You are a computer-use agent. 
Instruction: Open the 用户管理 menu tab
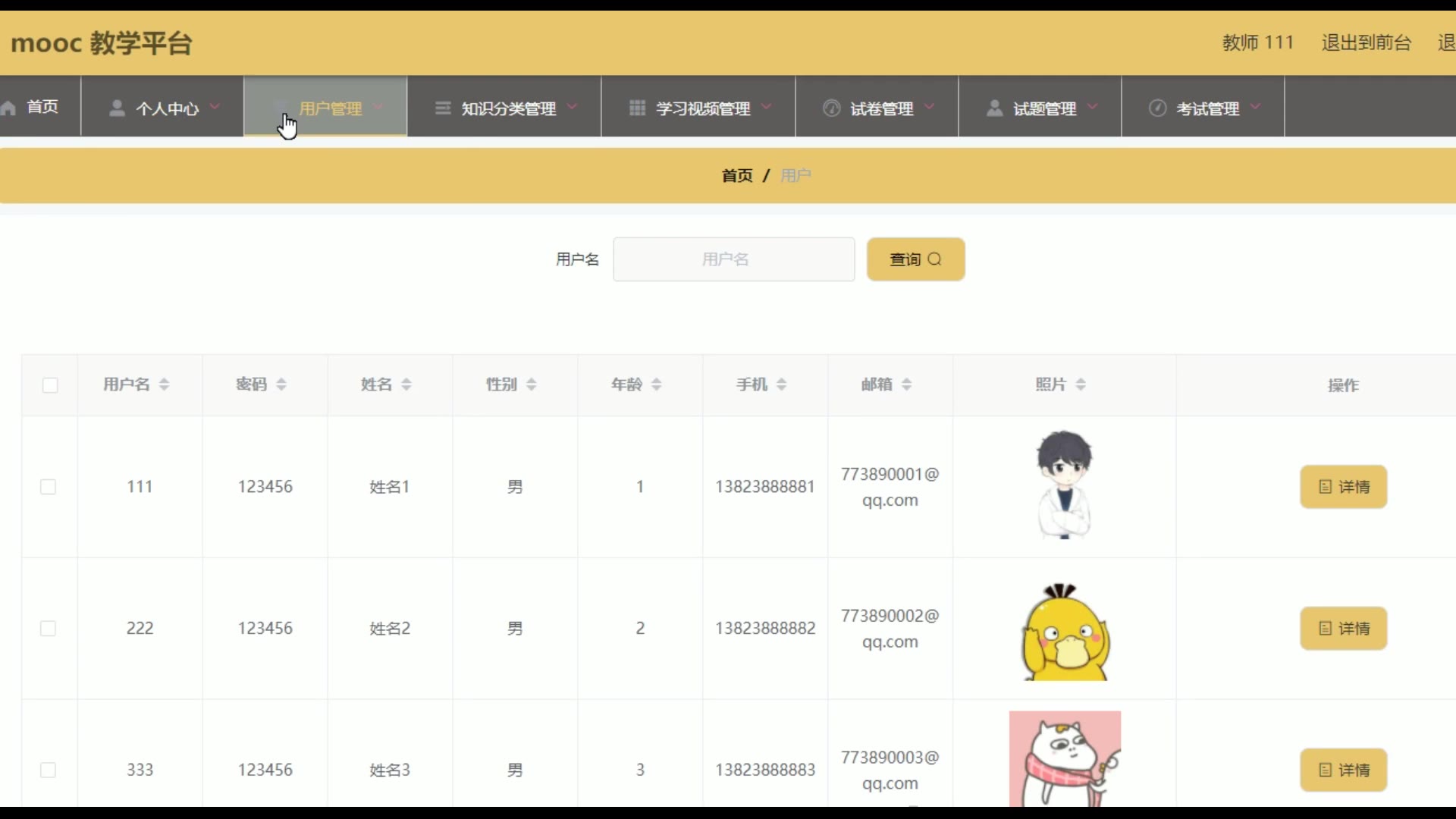[x=330, y=108]
